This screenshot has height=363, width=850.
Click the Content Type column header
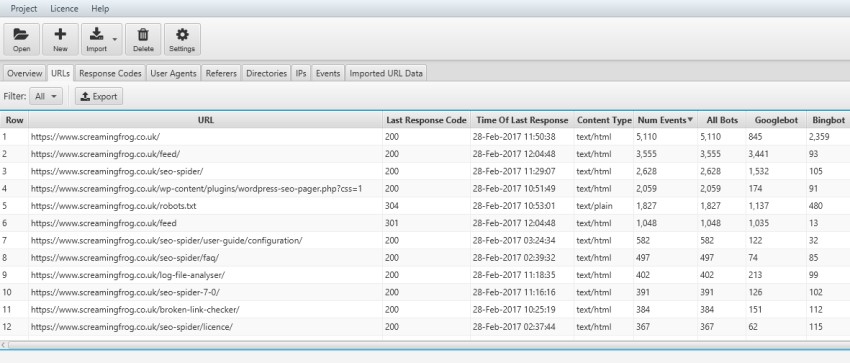click(x=604, y=120)
